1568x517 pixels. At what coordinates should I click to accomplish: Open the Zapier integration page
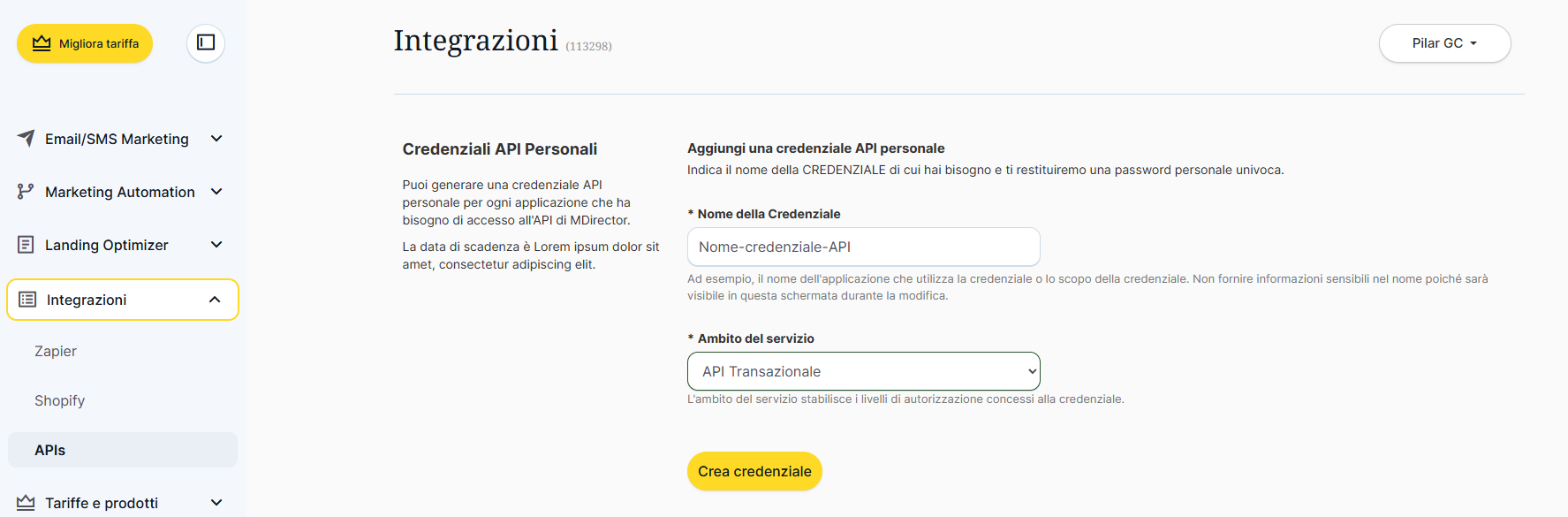(56, 351)
